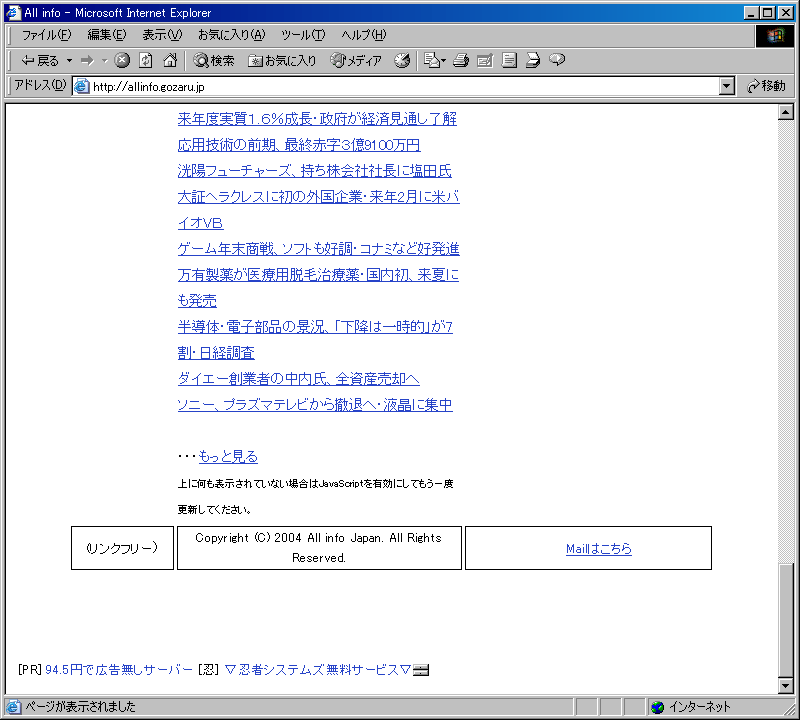Click the Forward arrow button

[x=88, y=61]
